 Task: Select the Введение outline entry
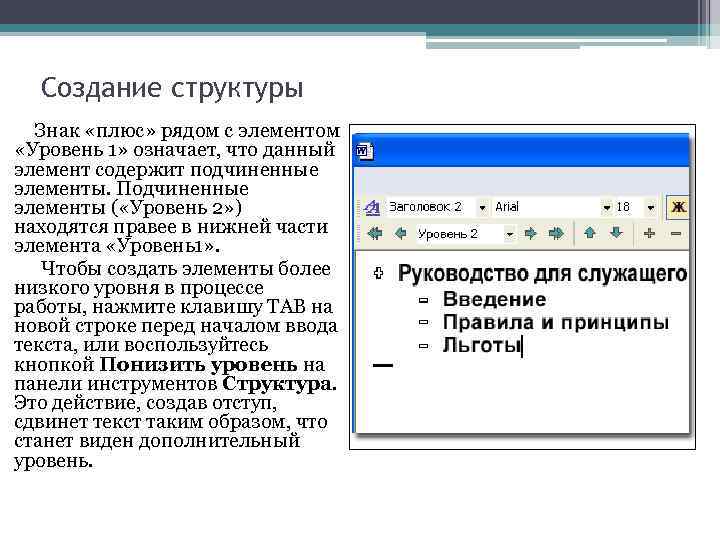(495, 299)
